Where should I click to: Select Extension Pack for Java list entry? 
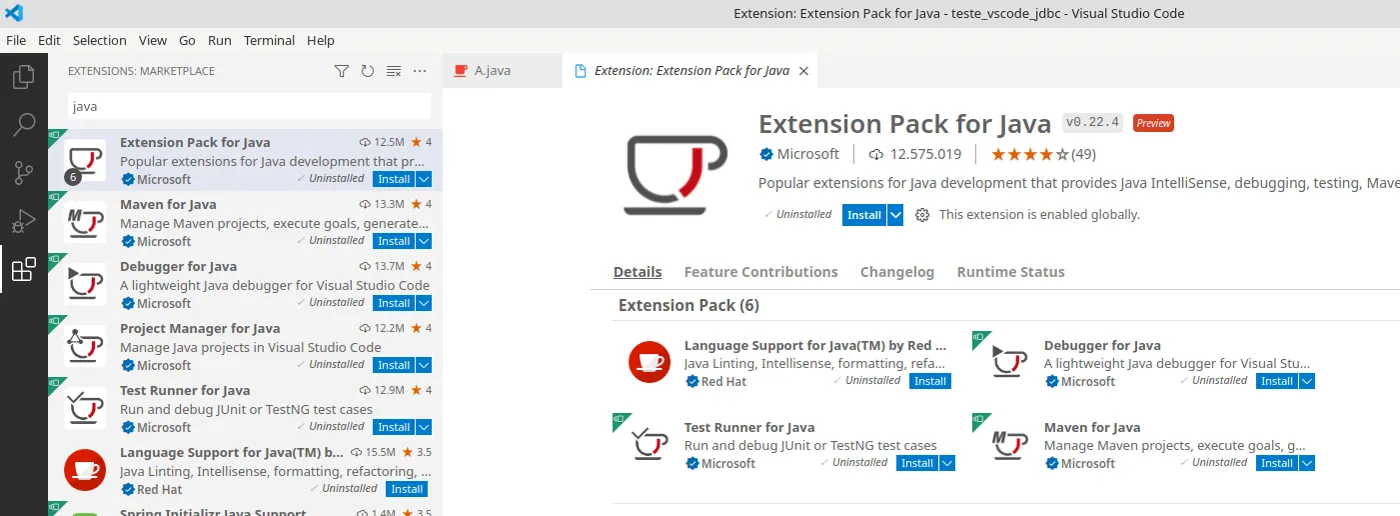click(x=245, y=160)
